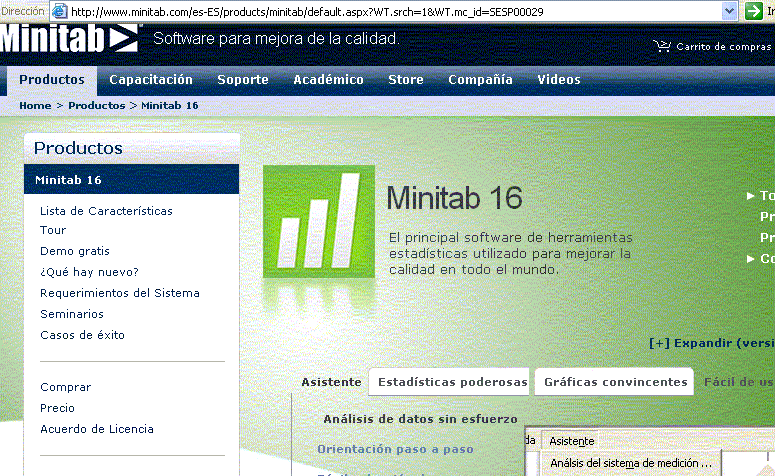This screenshot has width=775, height=476.
Task: Open the Seminarios link
Action: (x=72, y=314)
